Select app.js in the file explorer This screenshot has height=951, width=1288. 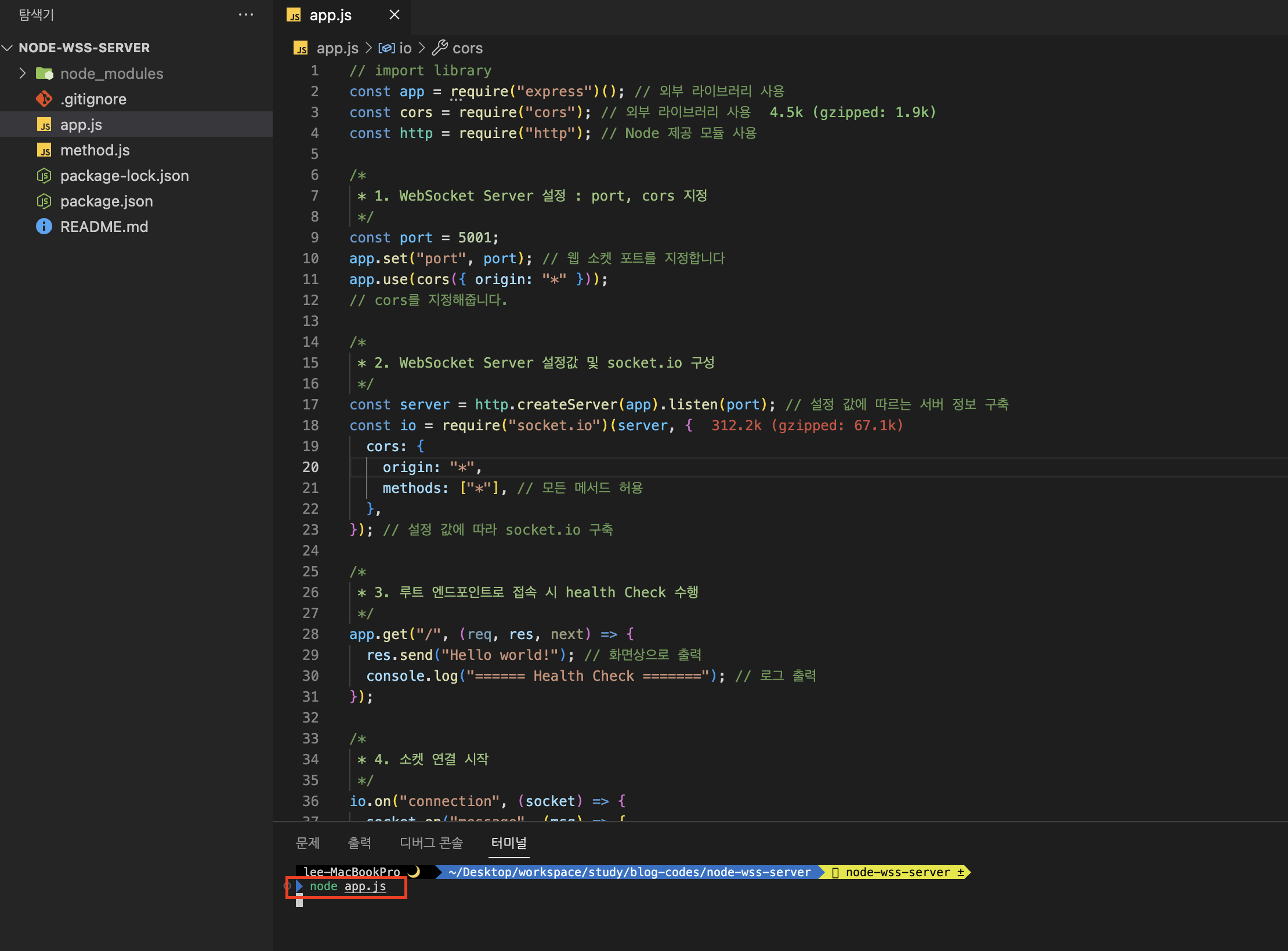[x=81, y=125]
